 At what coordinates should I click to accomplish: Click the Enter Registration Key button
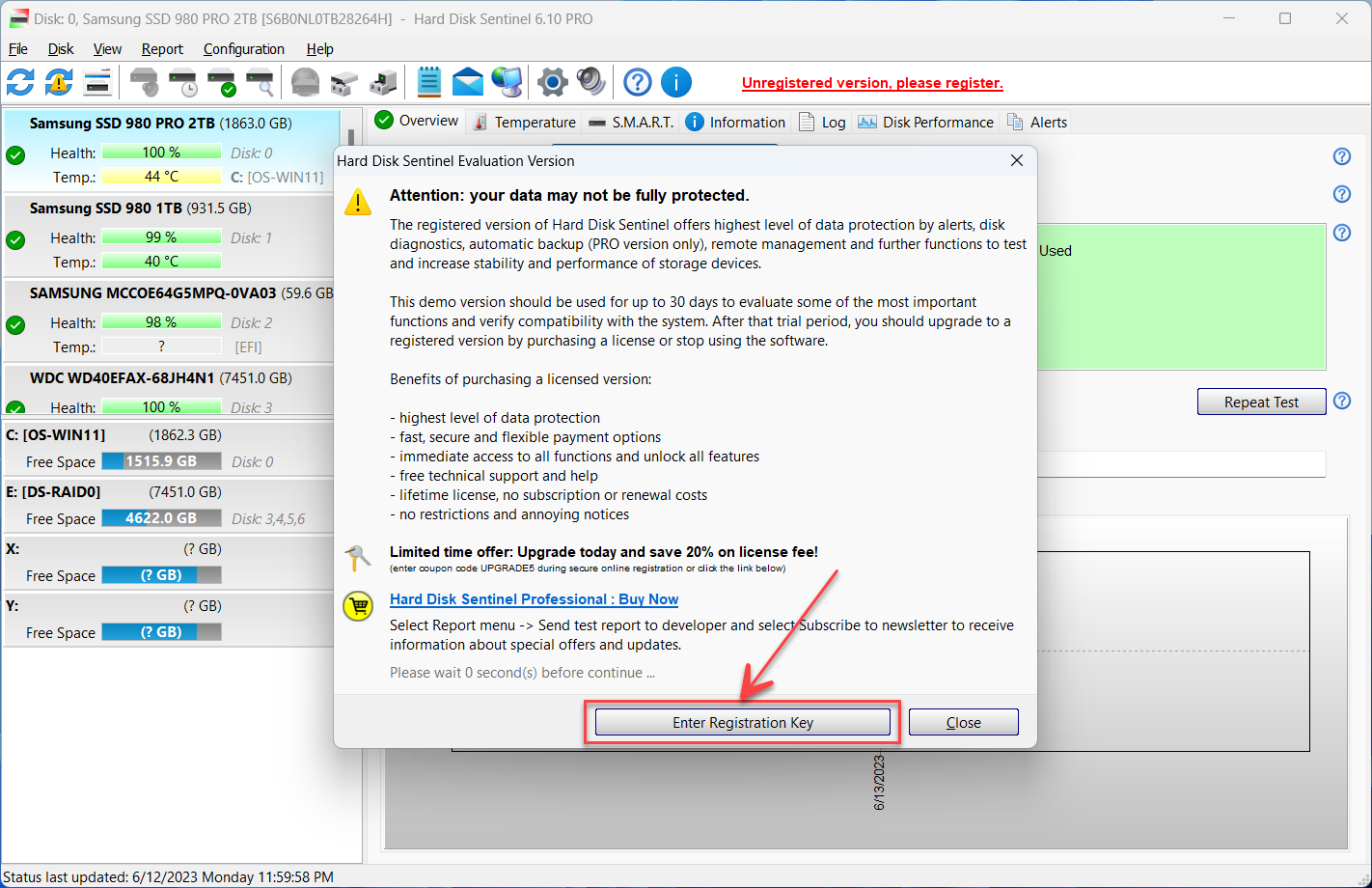pyautogui.click(x=743, y=722)
